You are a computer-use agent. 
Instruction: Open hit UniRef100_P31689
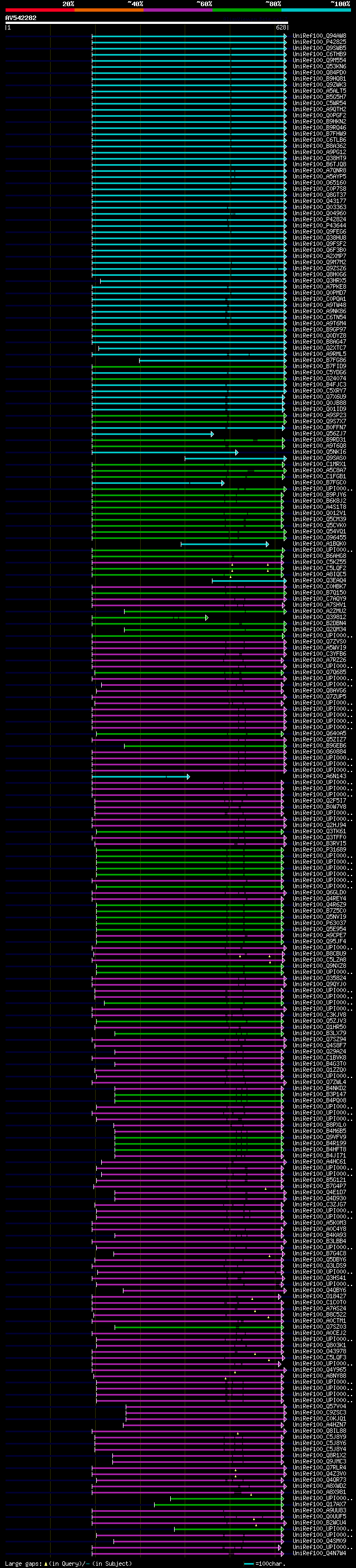(x=319, y=849)
